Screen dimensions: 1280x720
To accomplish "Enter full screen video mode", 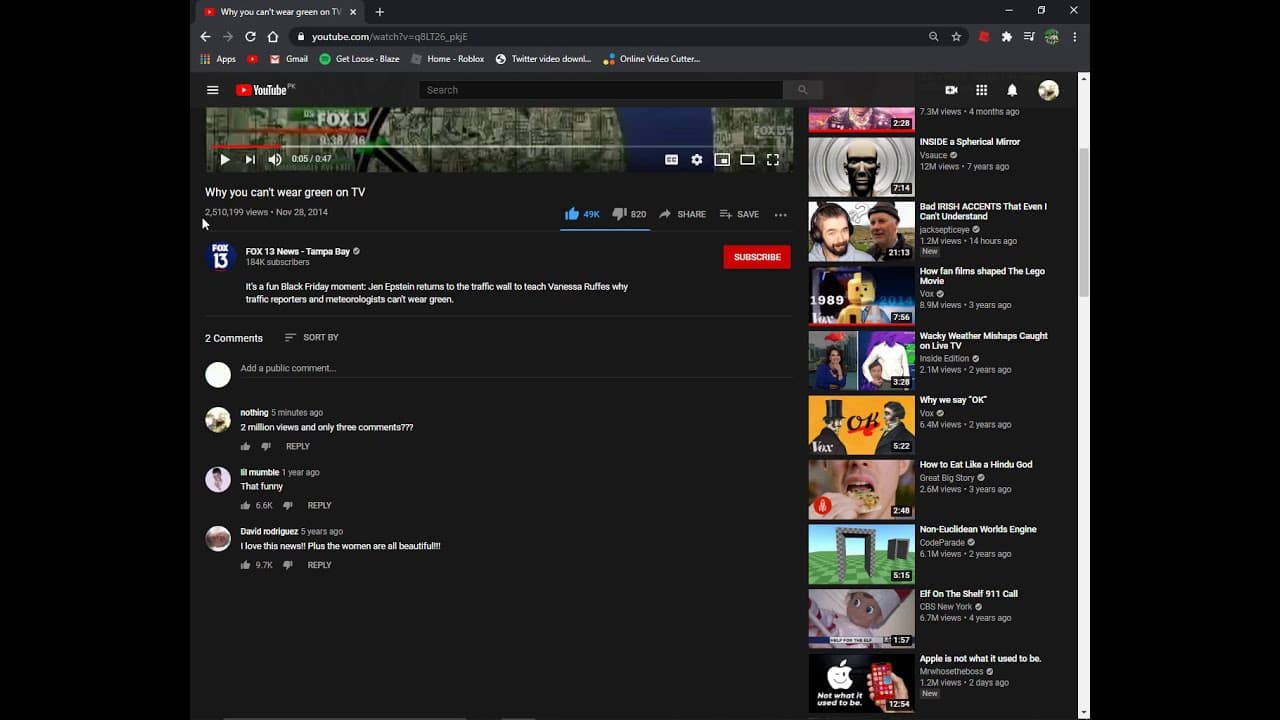I will 773,159.
